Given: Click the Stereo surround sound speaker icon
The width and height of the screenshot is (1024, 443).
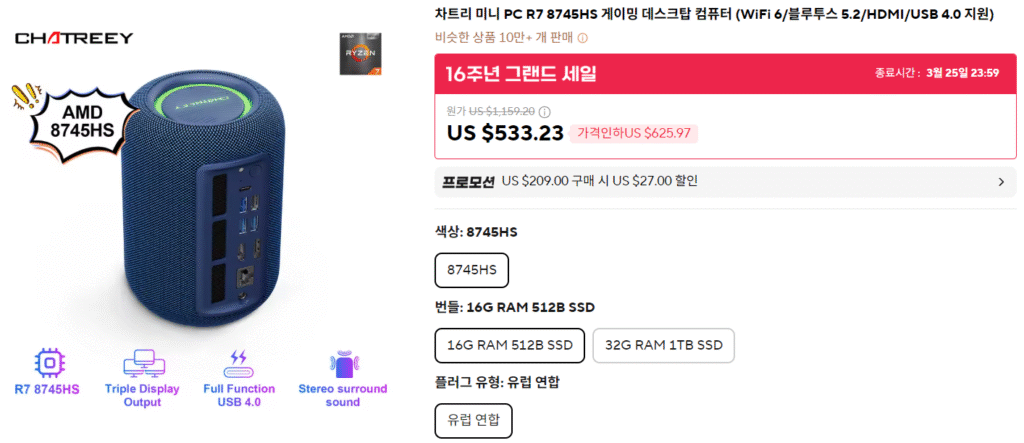Looking at the screenshot, I should coord(342,362).
